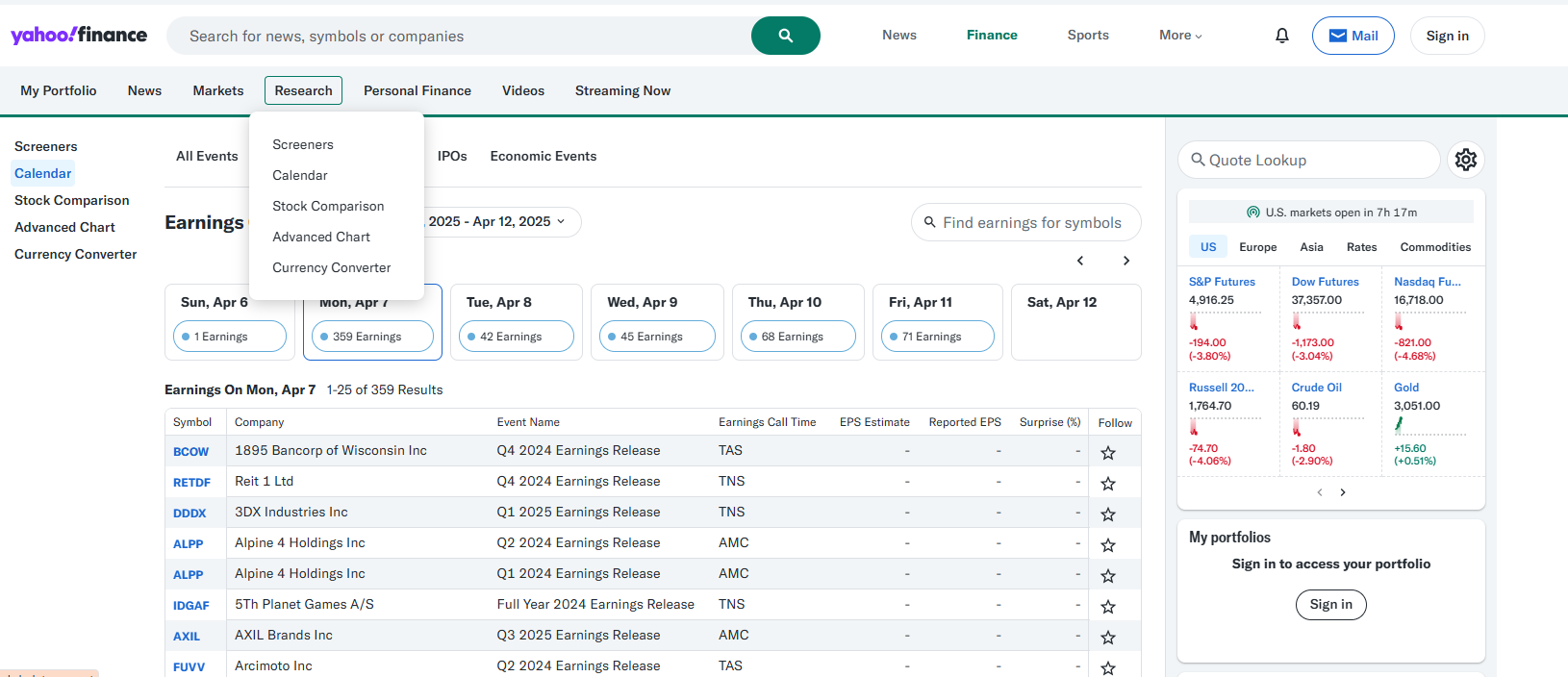Follow Alpine 4 Q1 2024 row star
1568x677 pixels.
tap(1108, 575)
